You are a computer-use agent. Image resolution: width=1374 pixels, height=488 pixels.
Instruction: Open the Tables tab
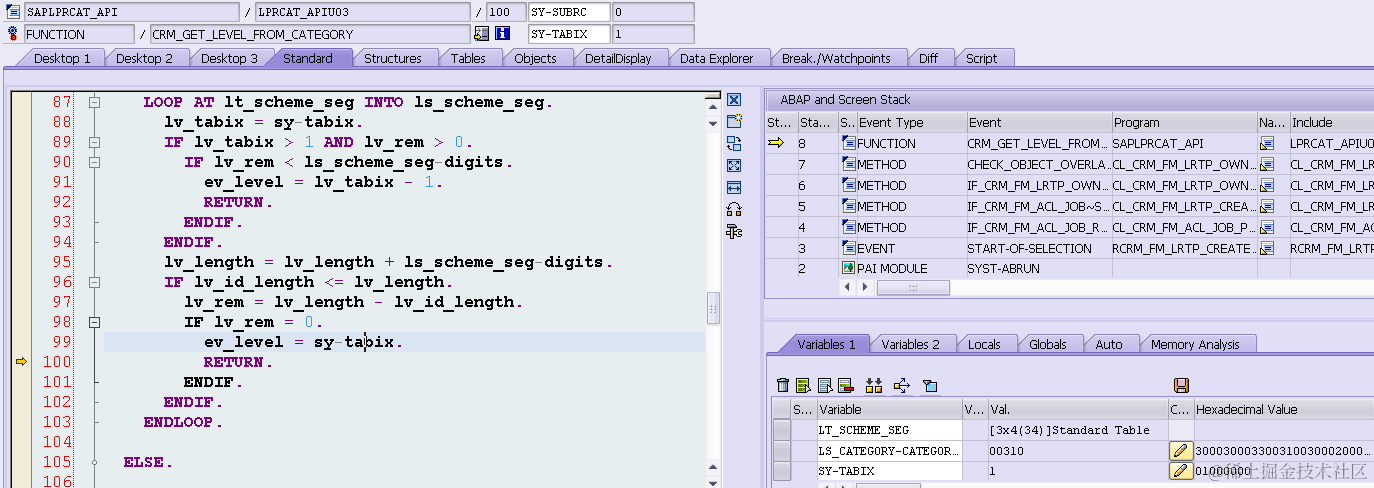click(x=468, y=58)
